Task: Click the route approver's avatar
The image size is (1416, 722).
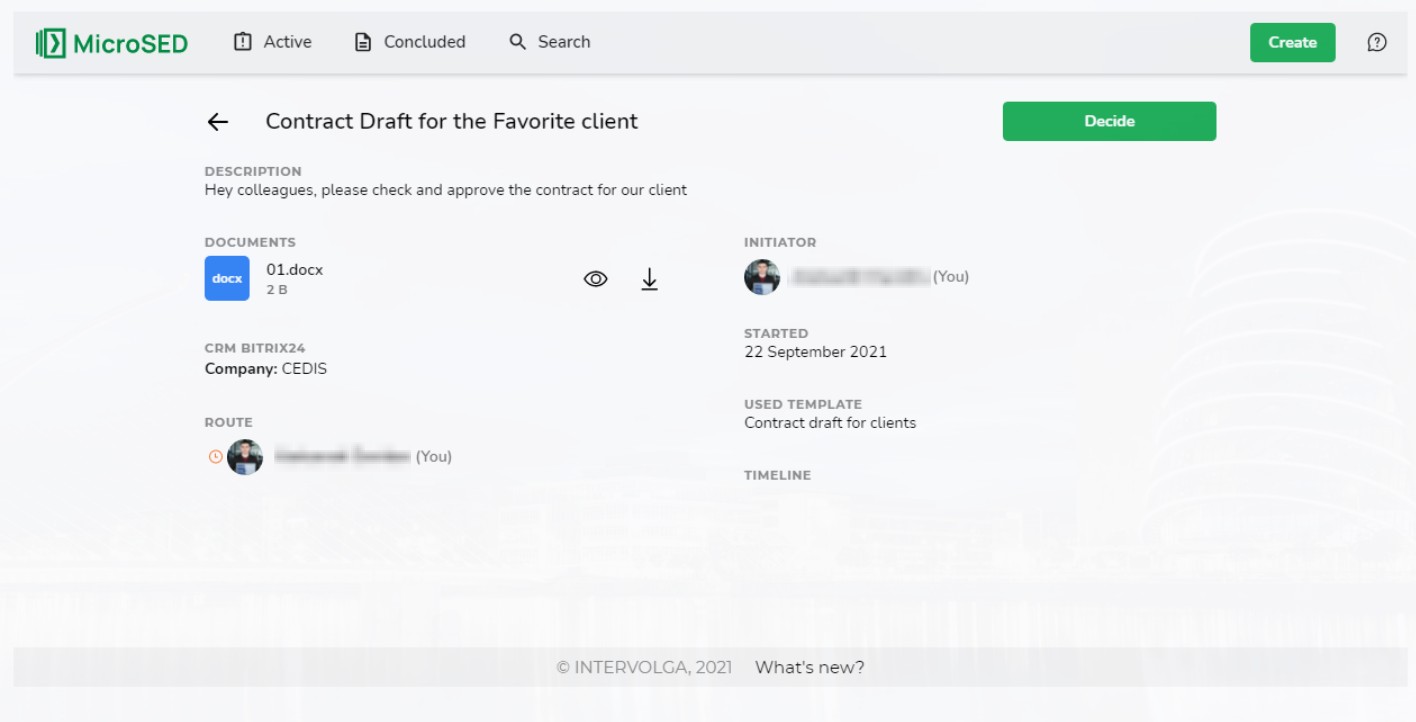Action: click(x=245, y=457)
